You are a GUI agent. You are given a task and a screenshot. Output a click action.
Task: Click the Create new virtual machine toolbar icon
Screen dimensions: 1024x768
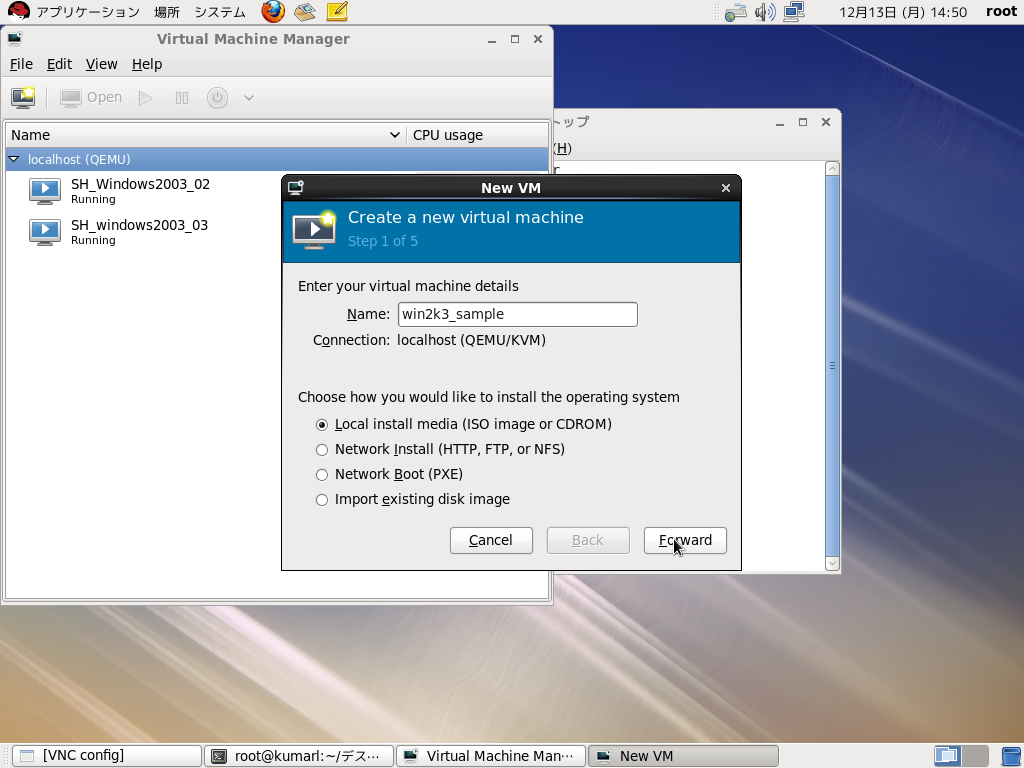[22, 97]
